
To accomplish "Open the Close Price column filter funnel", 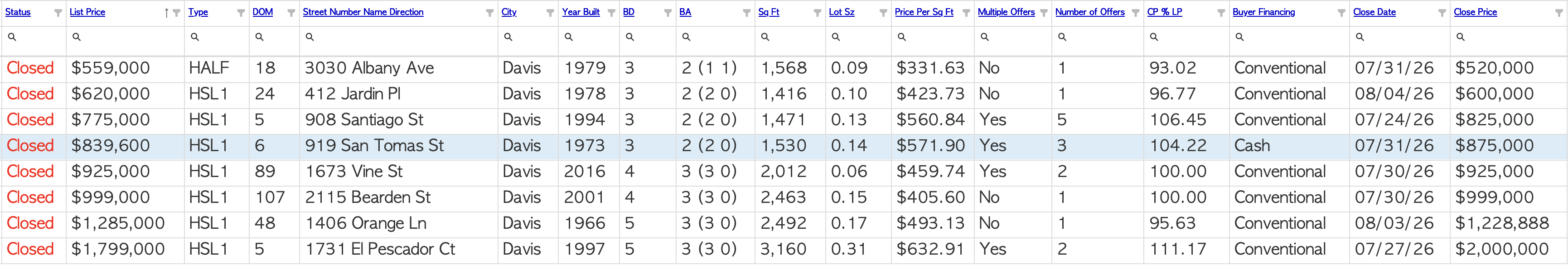I will [x=1558, y=13].
